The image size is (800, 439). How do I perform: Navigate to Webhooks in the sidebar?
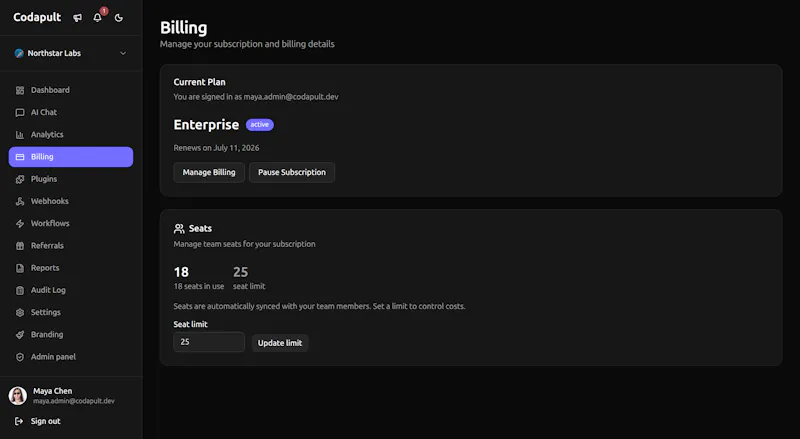point(71,201)
